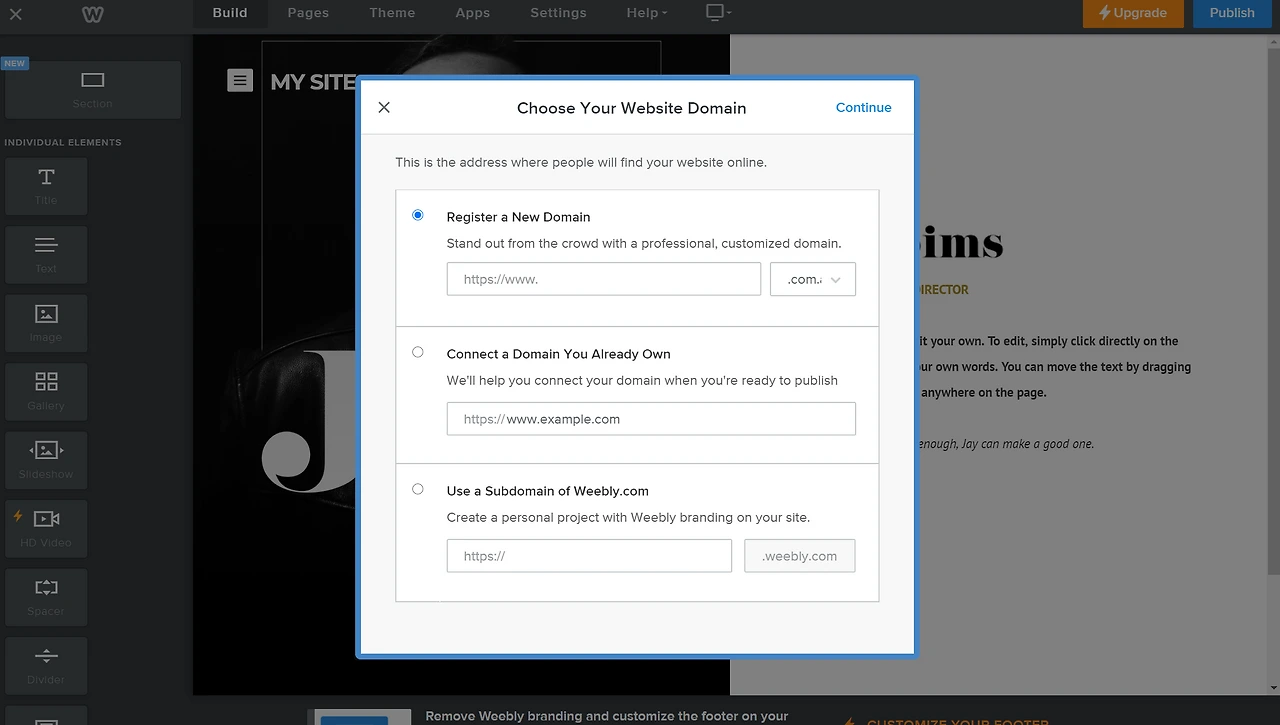Screen dimensions: 1280x725
Task: Open the Apps tab
Action: [x=472, y=13]
